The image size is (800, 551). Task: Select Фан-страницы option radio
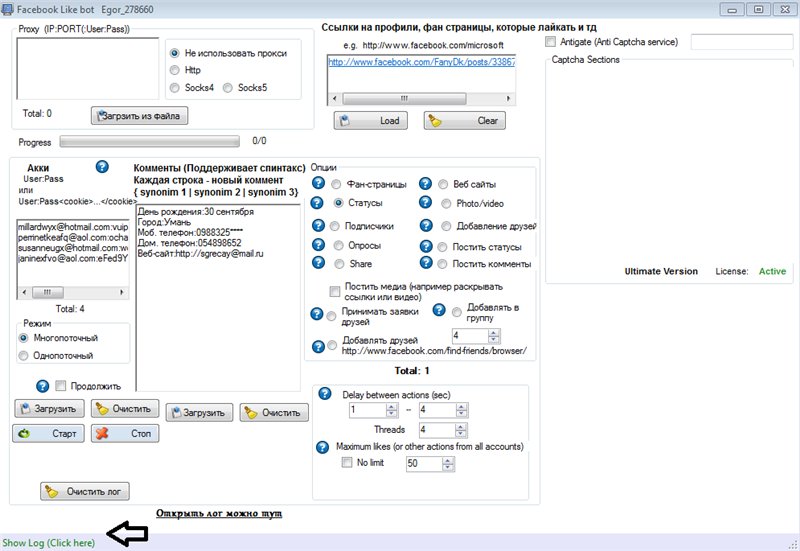[x=336, y=184]
